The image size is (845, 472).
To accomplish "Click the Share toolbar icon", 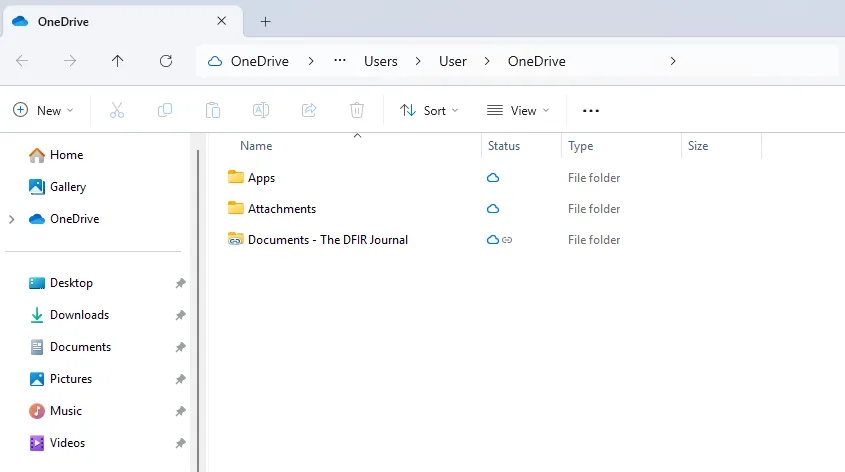I will (x=309, y=110).
